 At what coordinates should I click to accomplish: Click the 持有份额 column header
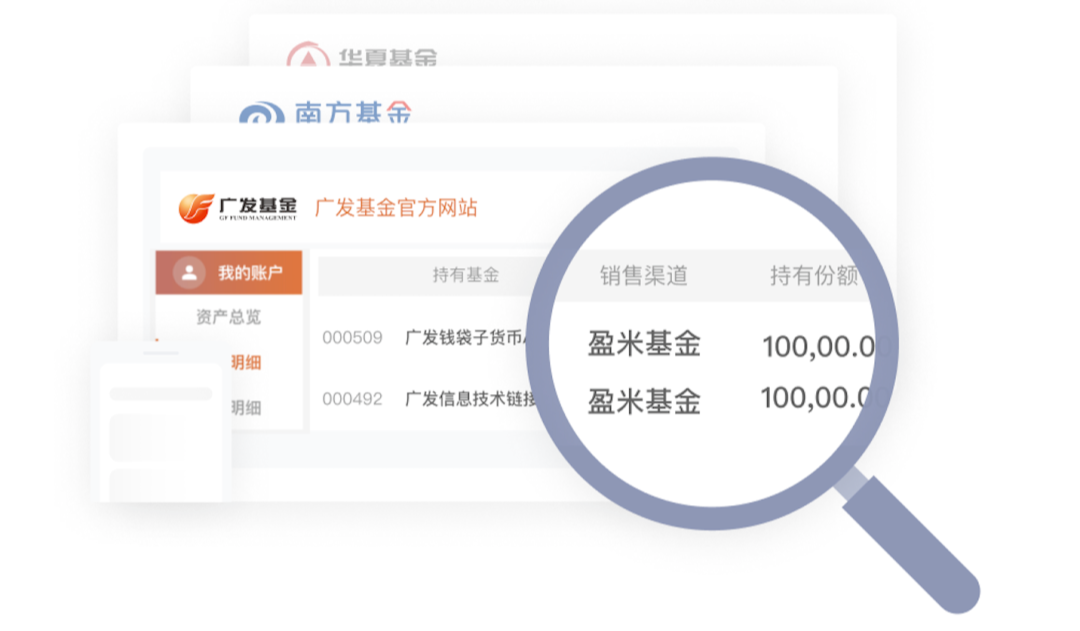[x=813, y=276]
